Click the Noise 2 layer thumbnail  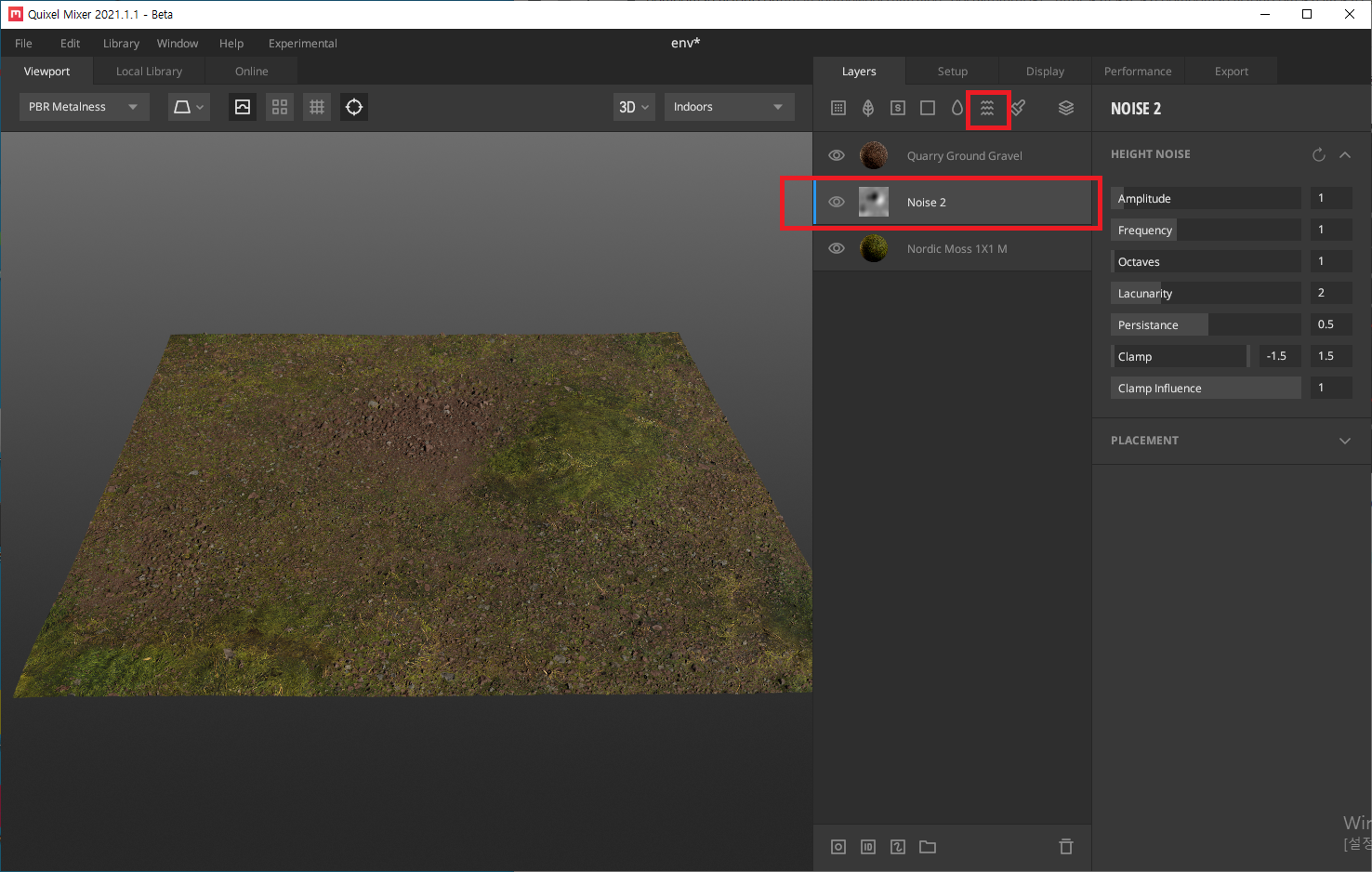(874, 202)
